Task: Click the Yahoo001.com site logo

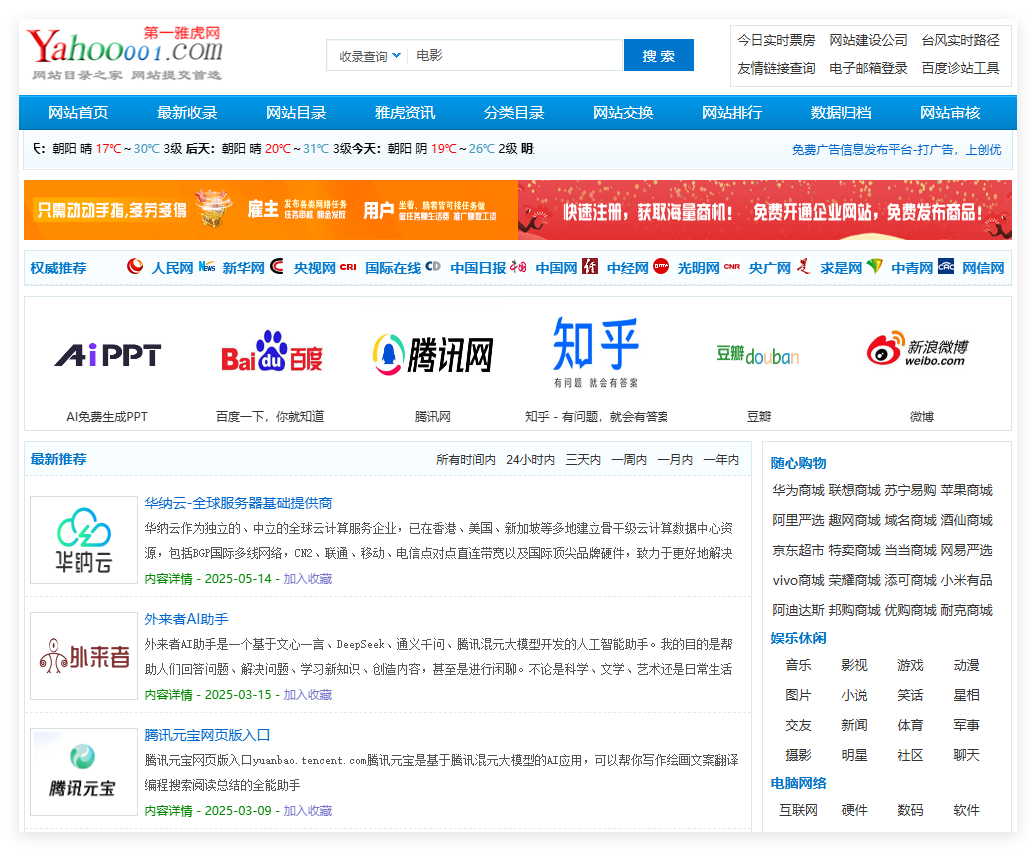Action: click(x=124, y=53)
